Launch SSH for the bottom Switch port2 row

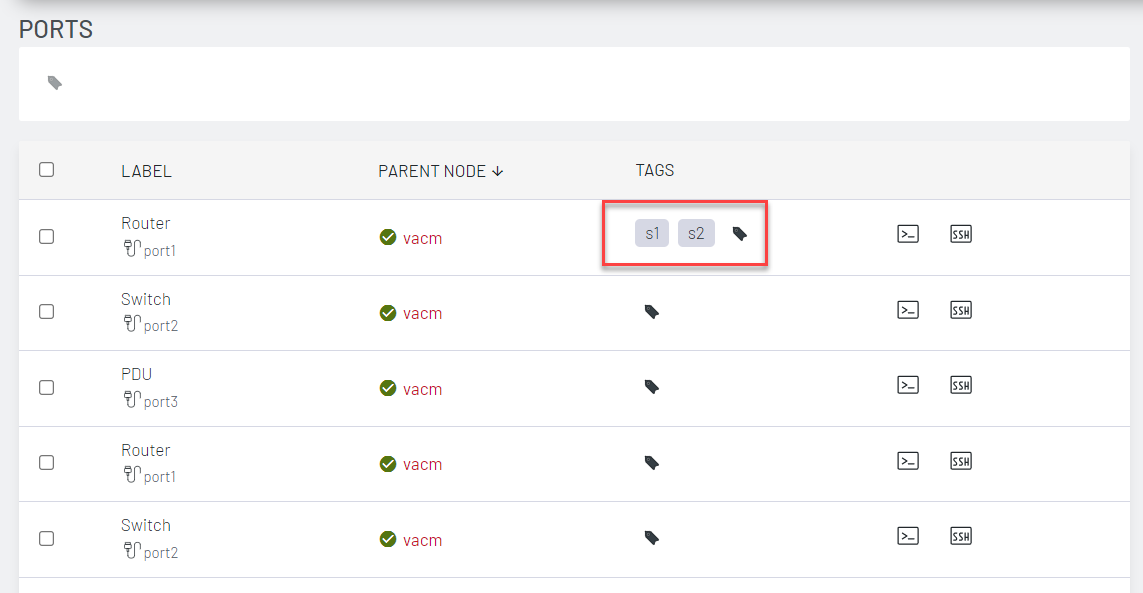pyautogui.click(x=960, y=536)
